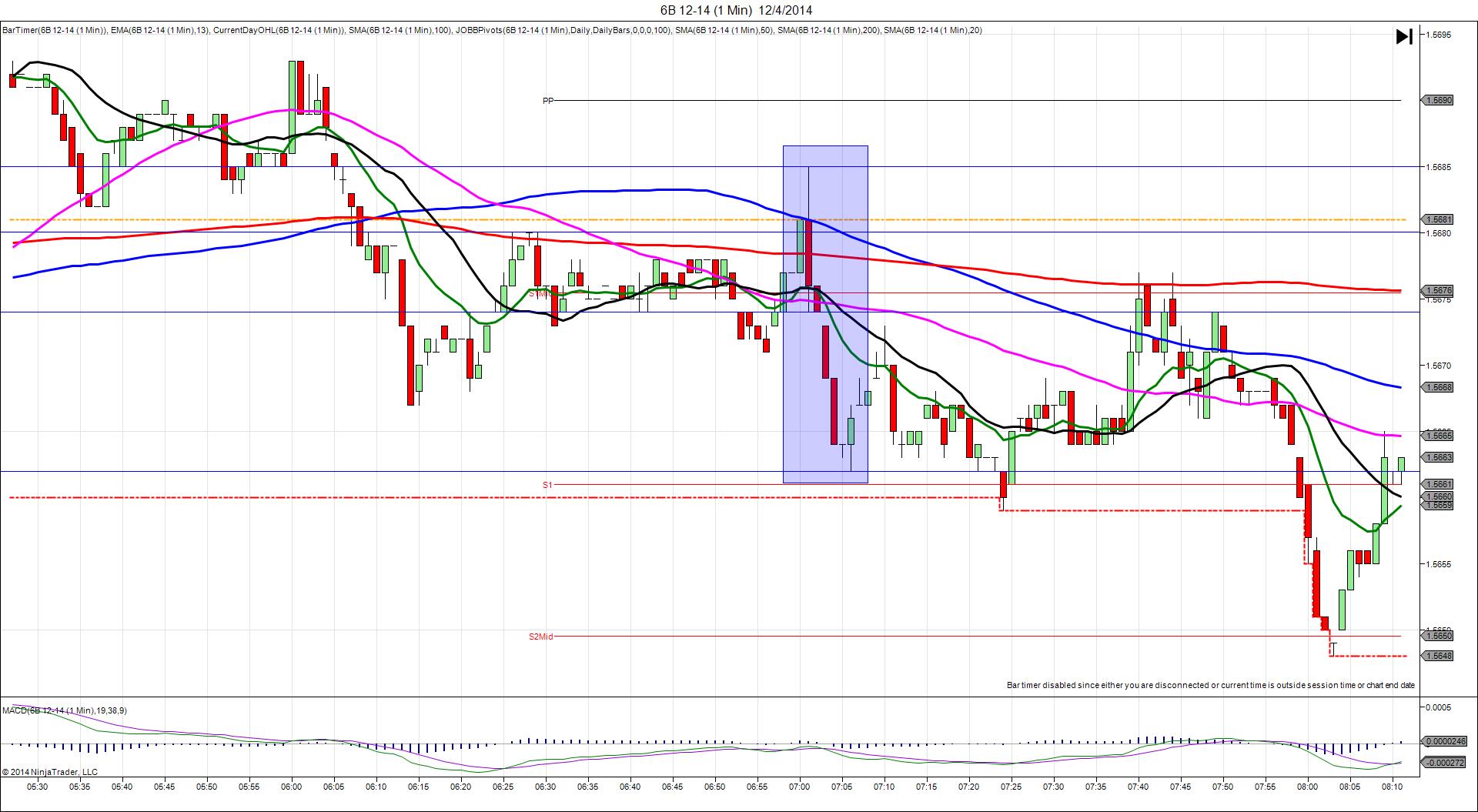Select the MACD(6B 12-14 (1 Min),19,38,9) label
Viewport: 1478px width, 812px height.
(x=65, y=710)
